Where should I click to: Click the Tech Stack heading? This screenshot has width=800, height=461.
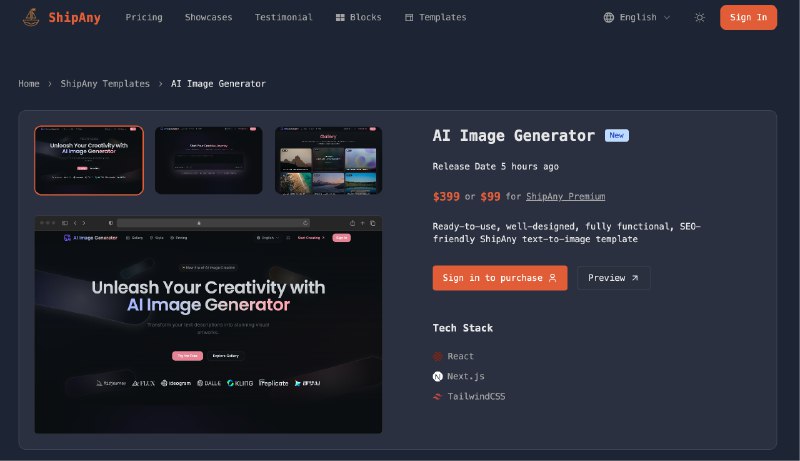(463, 328)
